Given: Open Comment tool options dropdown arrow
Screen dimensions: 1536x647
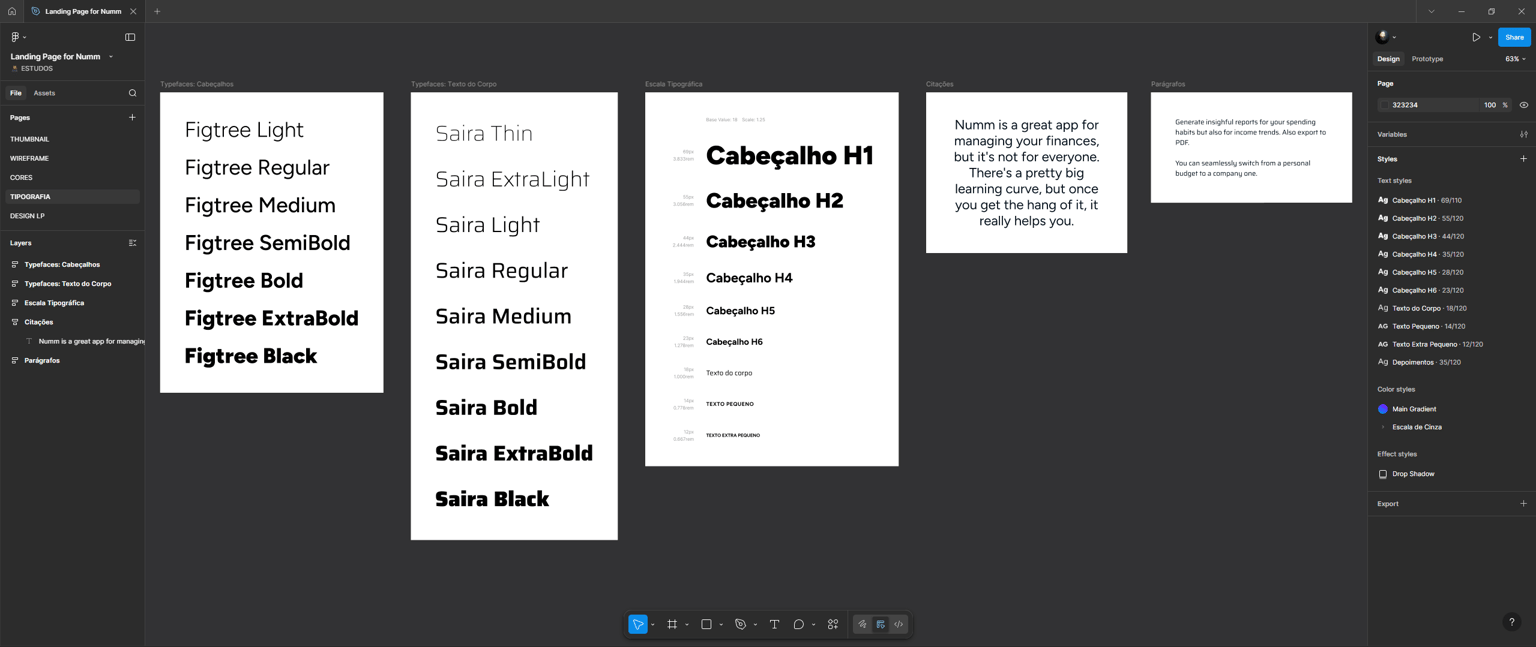Looking at the screenshot, I should [x=813, y=625].
